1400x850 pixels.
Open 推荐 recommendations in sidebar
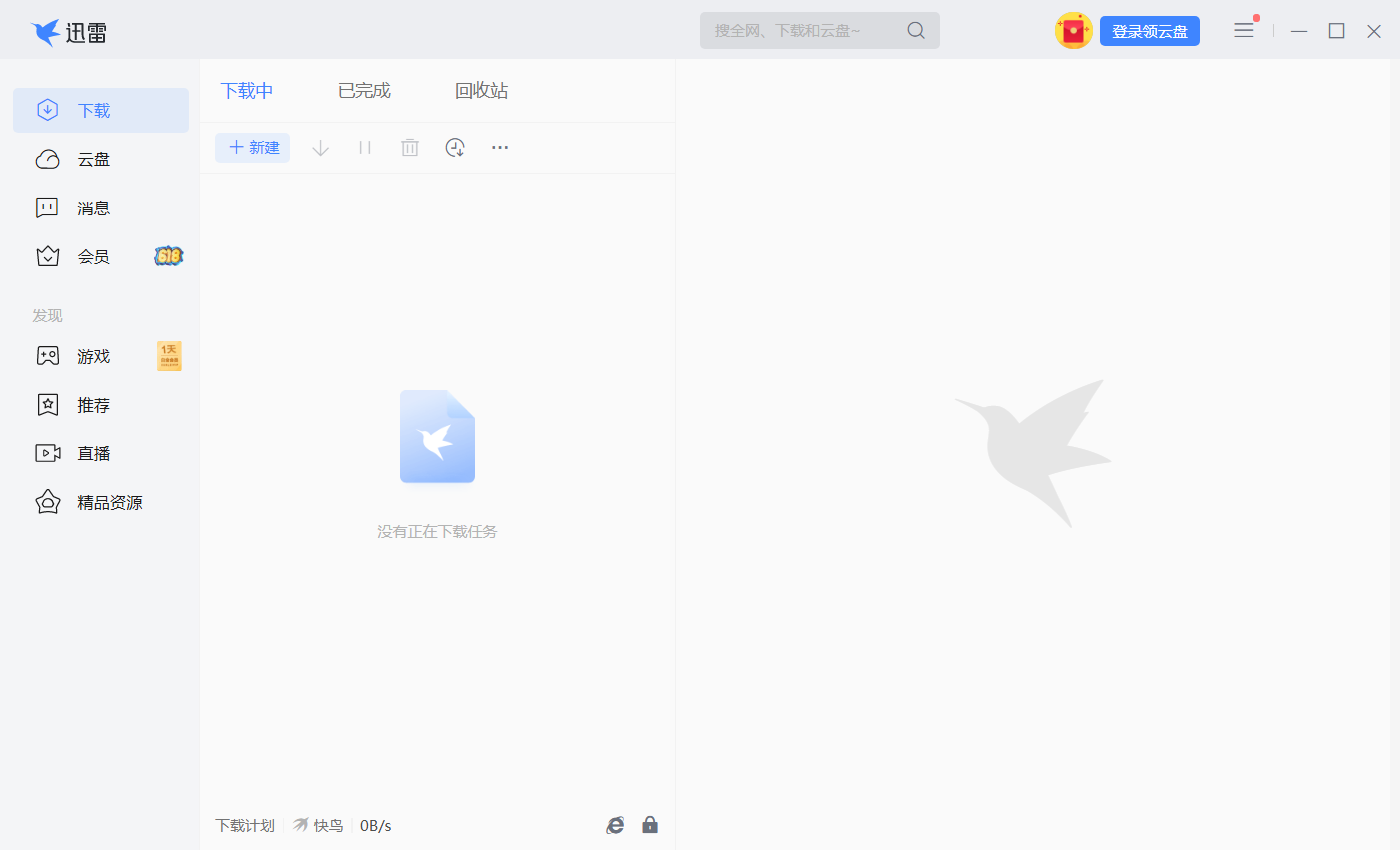point(101,405)
